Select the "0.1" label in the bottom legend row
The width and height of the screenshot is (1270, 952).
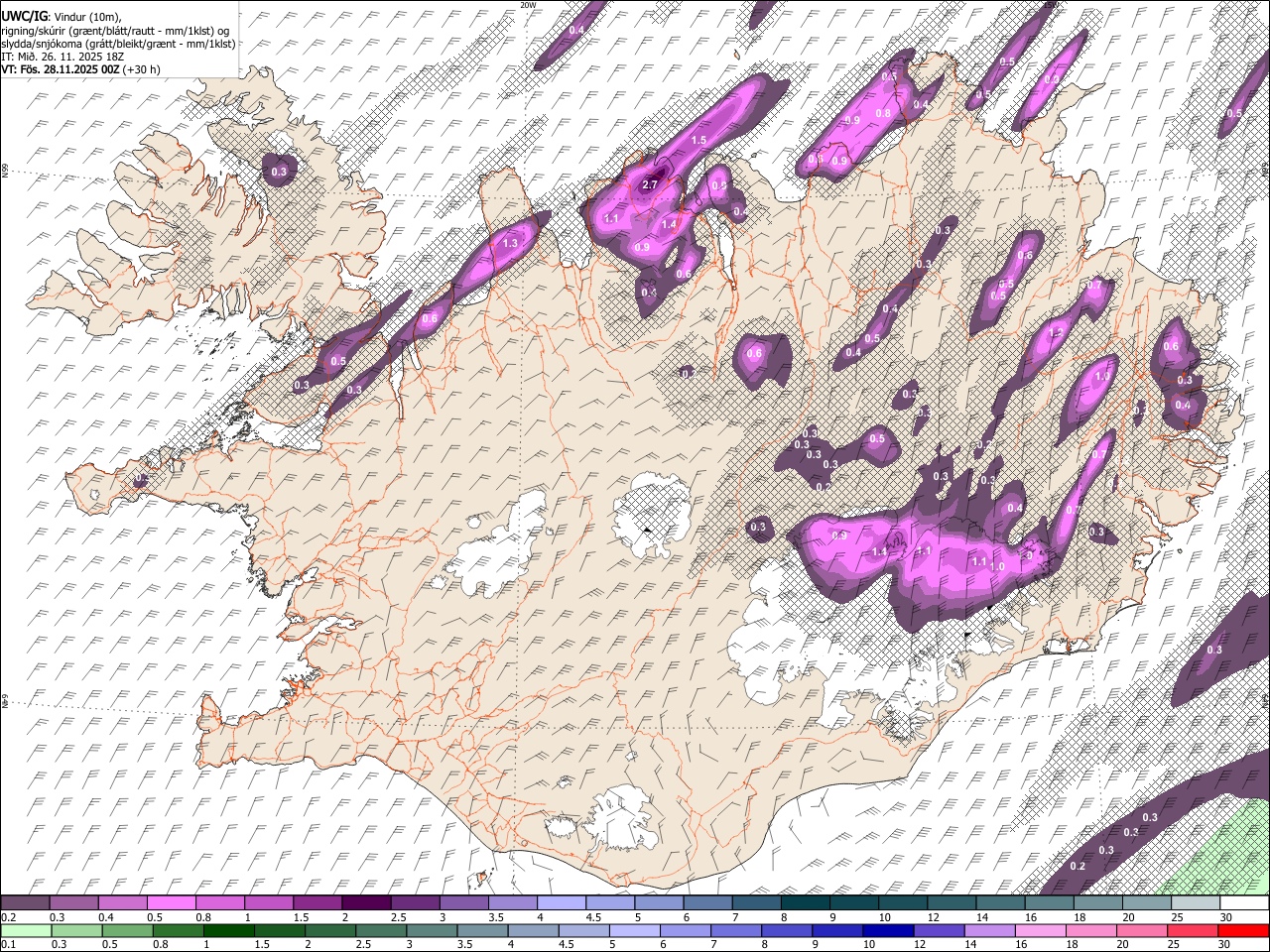click(x=8, y=944)
